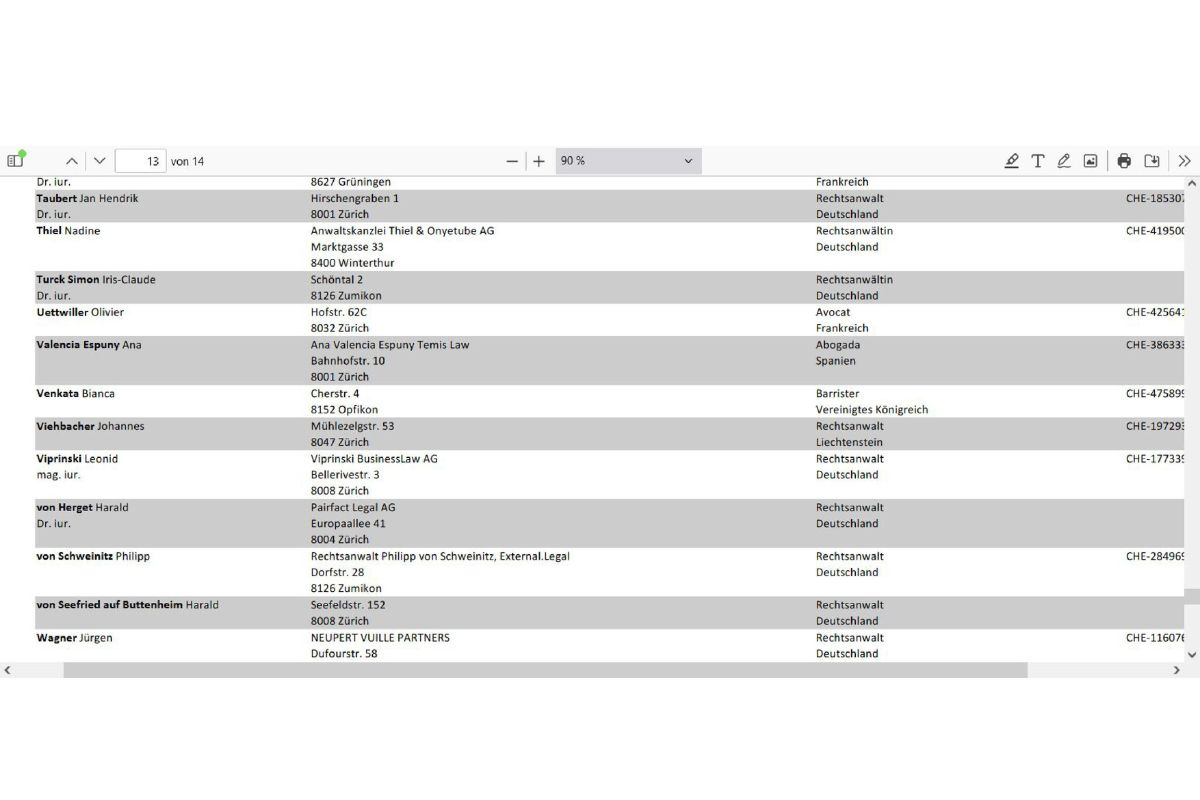Image resolution: width=1200 pixels, height=800 pixels.
Task: Click the horizontal scrollbar thumb
Action: pyautogui.click(x=545, y=670)
